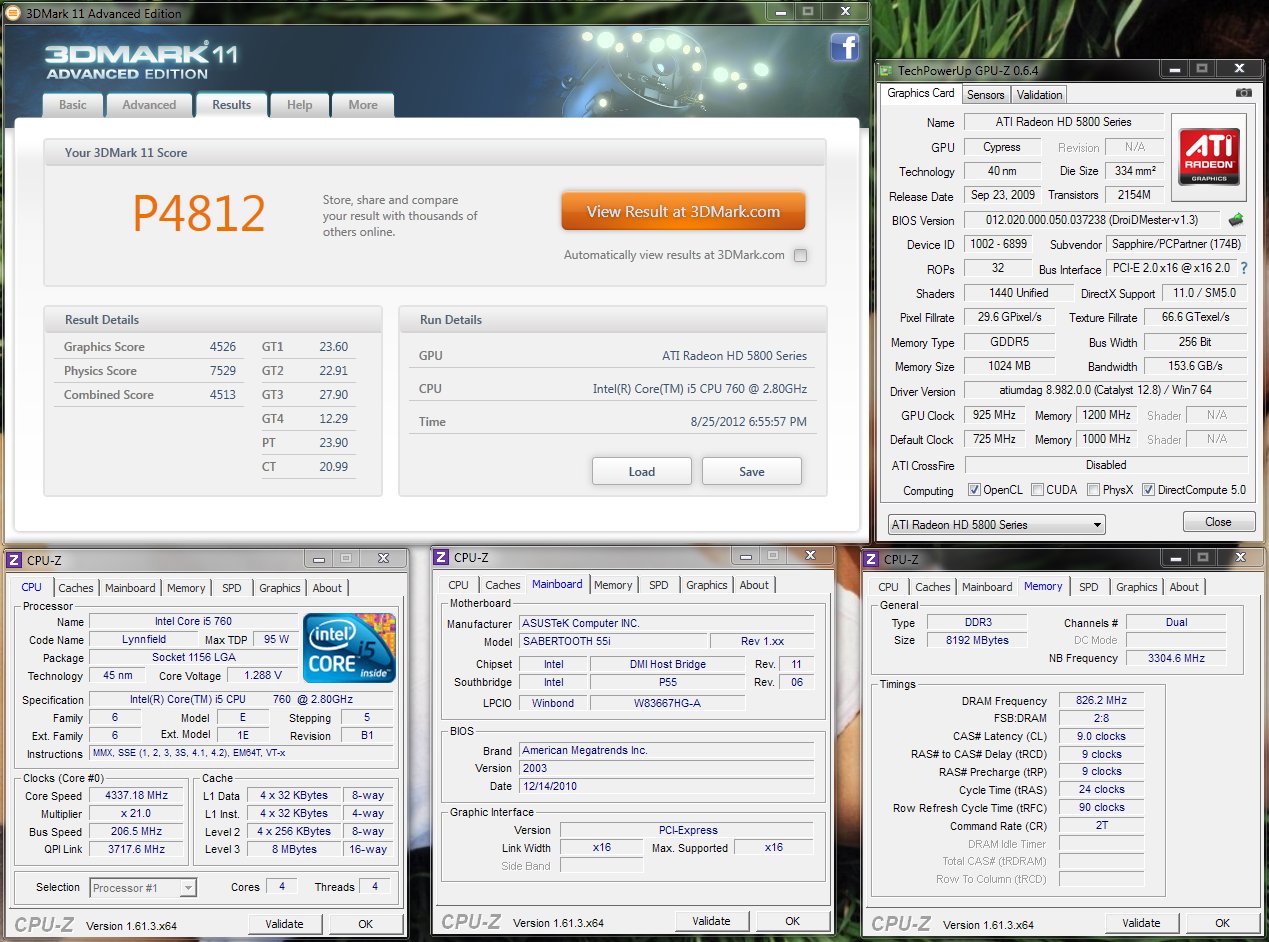The height and width of the screenshot is (942, 1269).
Task: Open the Processor #1 selection dropdown
Action: [x=143, y=887]
